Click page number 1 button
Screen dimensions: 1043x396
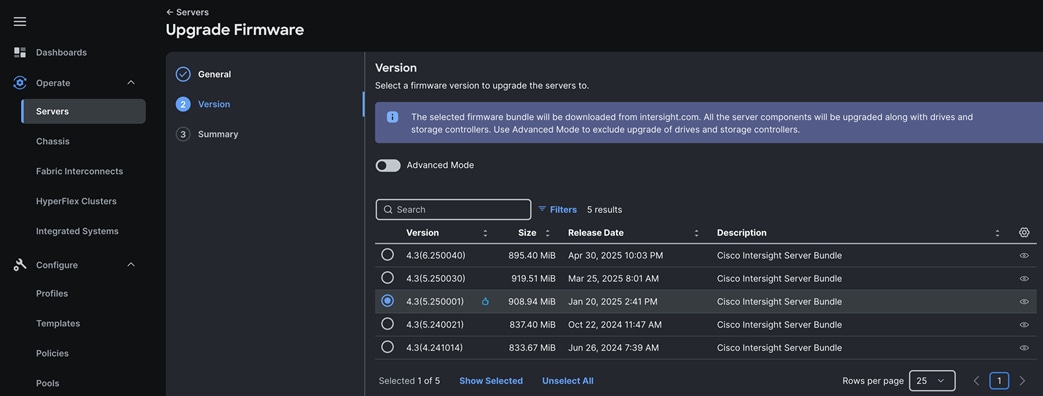coord(999,381)
